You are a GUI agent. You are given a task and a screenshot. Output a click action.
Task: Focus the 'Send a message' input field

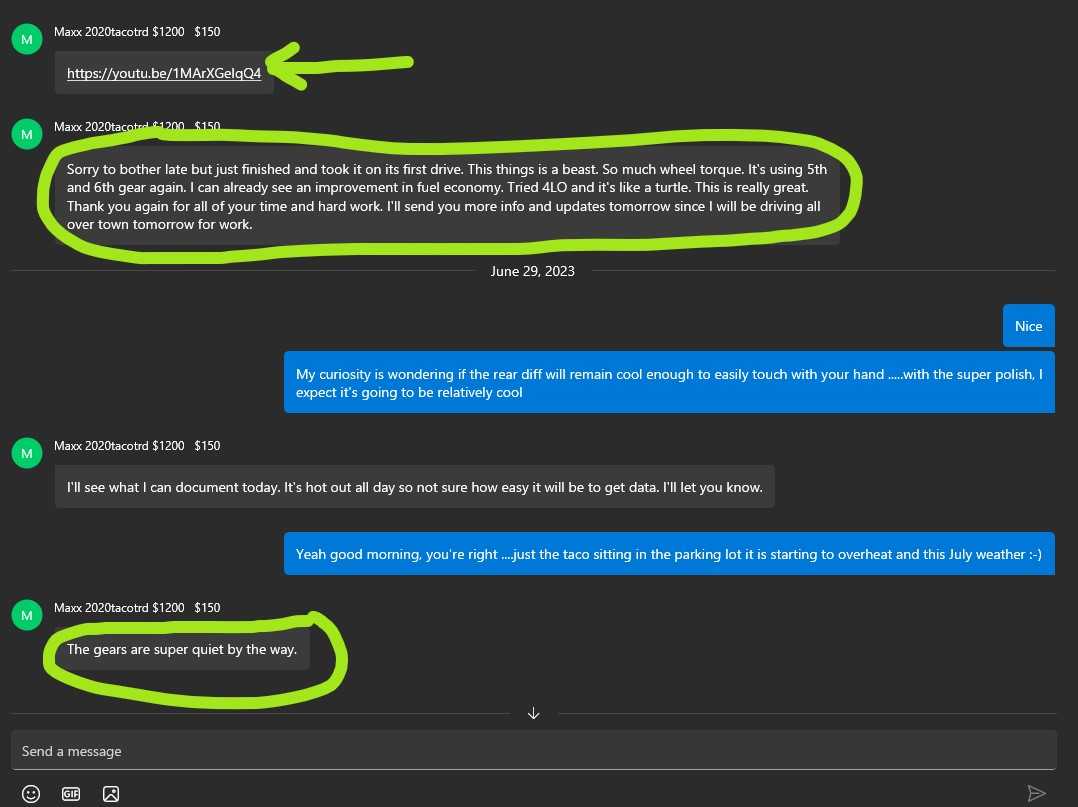click(x=533, y=751)
